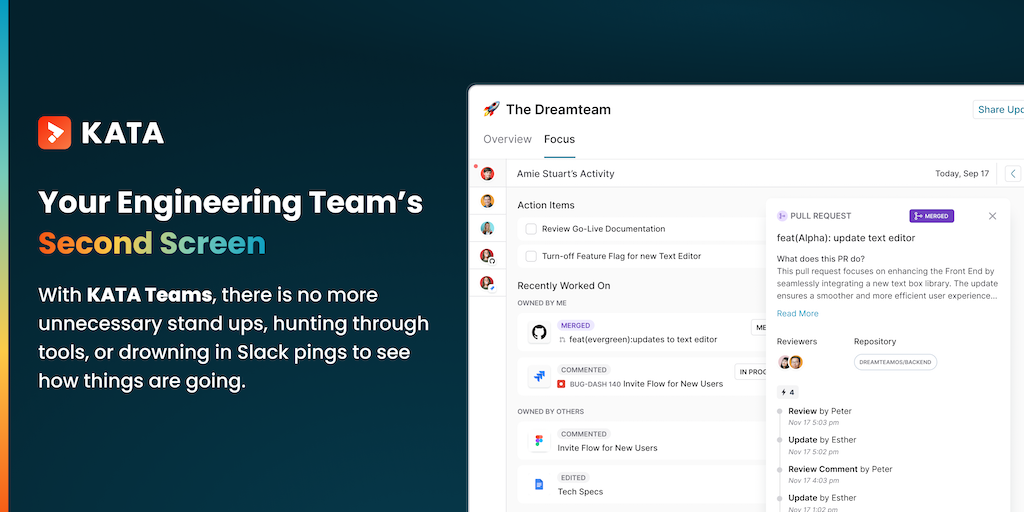
Task: Select the fourth team member avatar in sidebar
Action: 487,255
